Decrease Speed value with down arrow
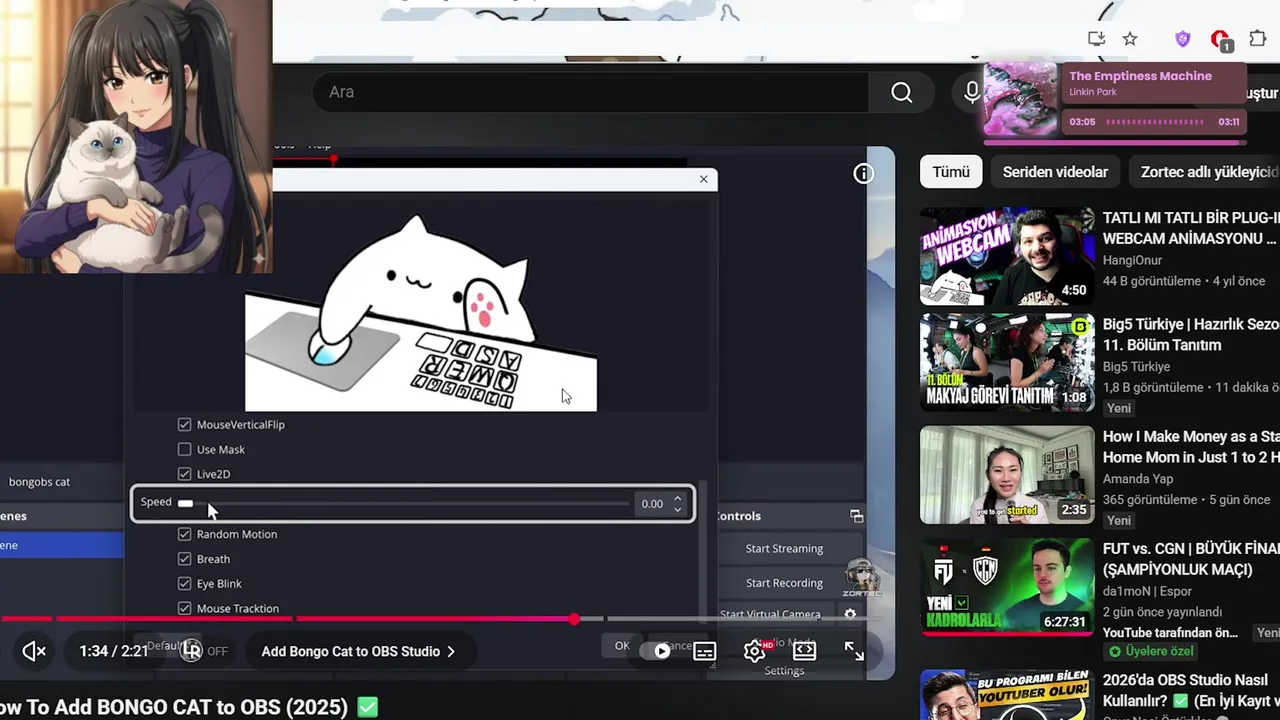This screenshot has height=720, width=1280. tap(677, 509)
